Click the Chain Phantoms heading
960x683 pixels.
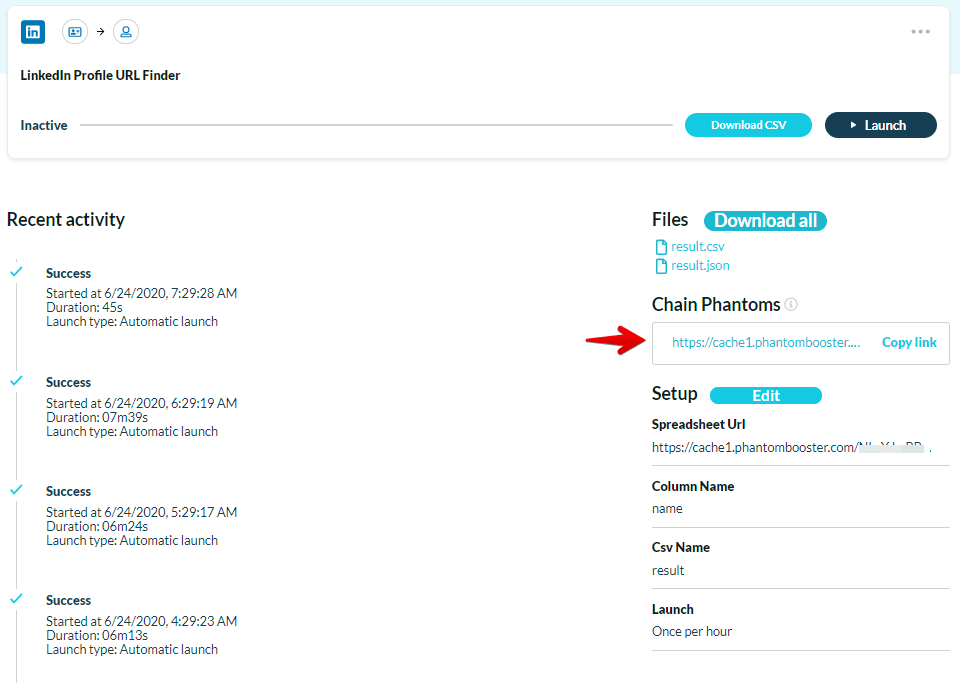pos(716,304)
